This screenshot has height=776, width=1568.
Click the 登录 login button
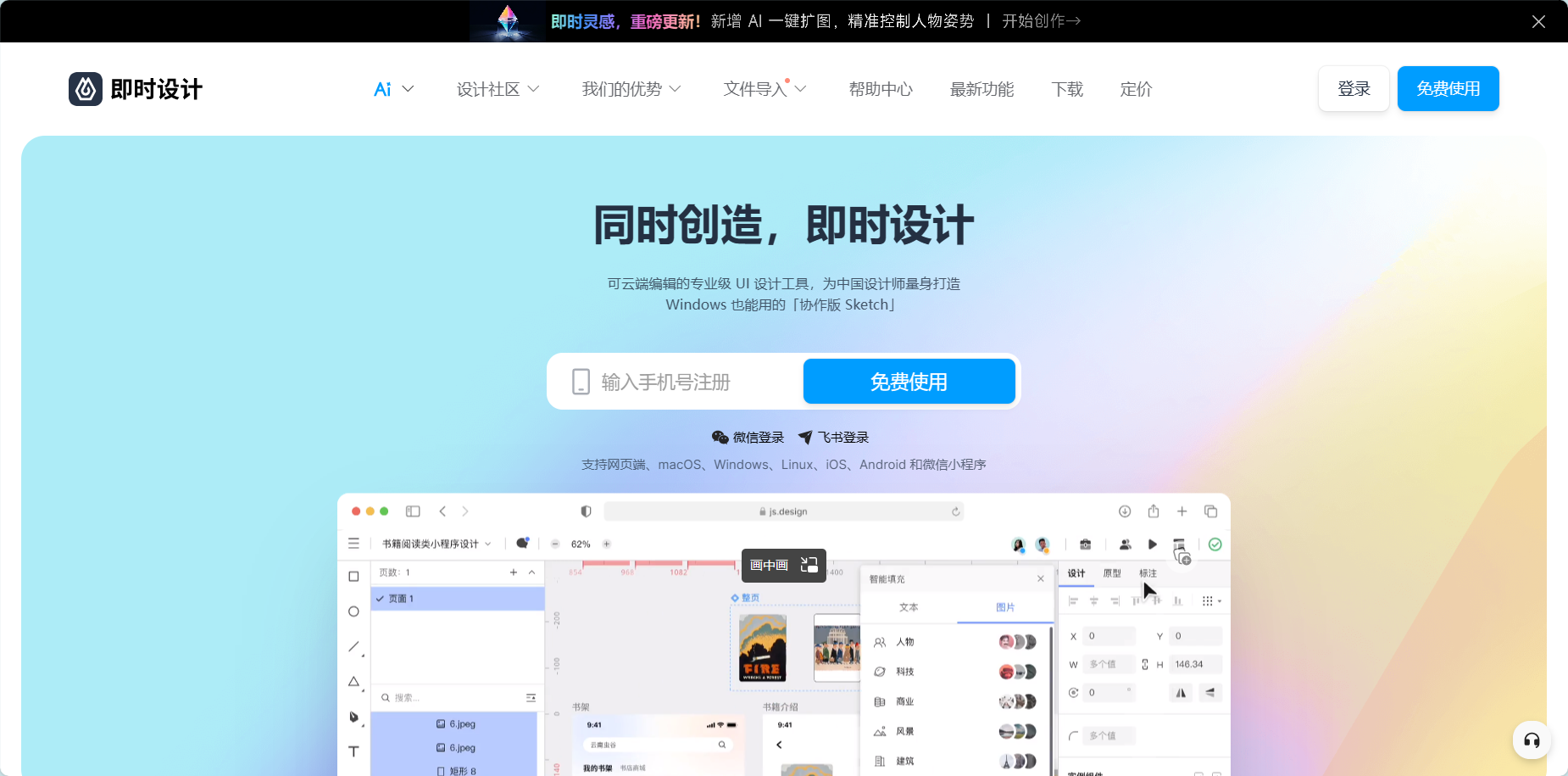[x=1354, y=89]
